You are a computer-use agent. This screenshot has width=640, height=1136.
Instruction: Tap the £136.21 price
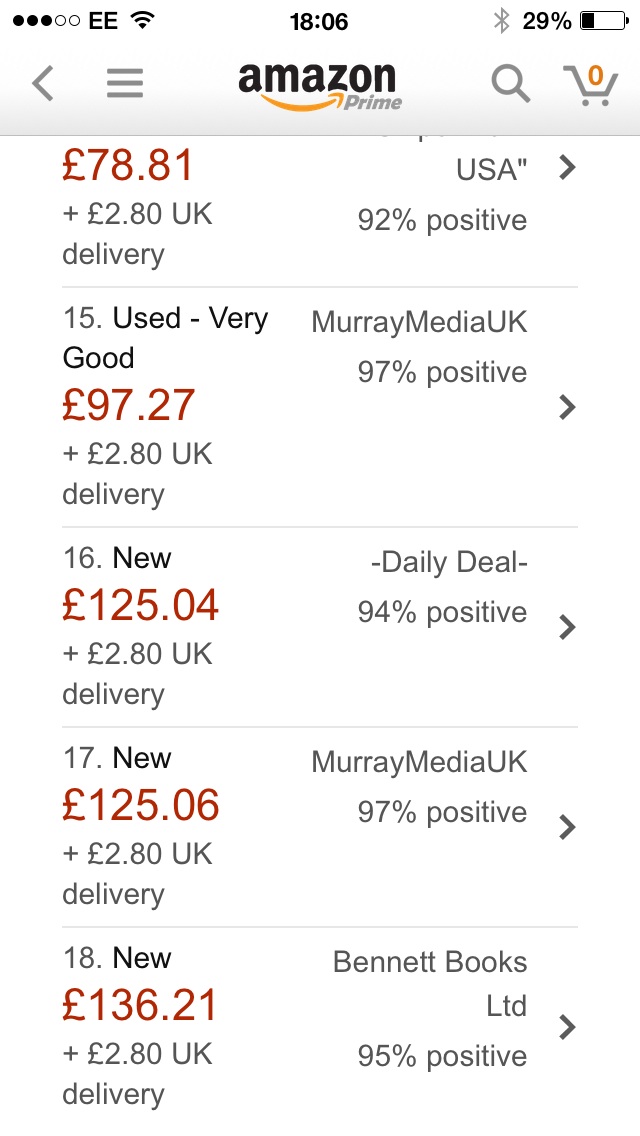140,1006
